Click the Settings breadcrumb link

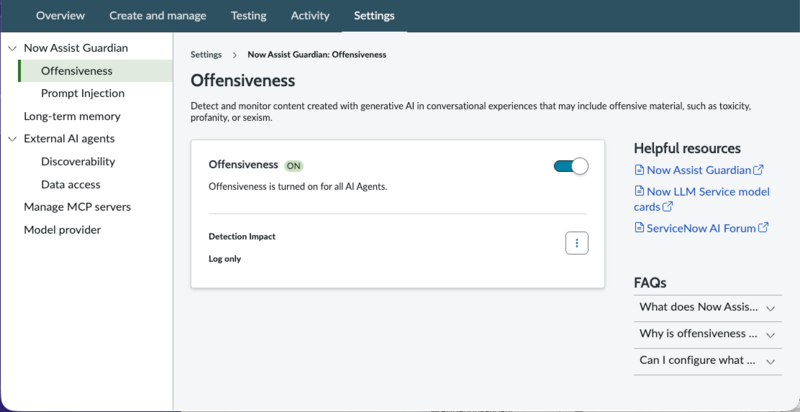pos(206,55)
